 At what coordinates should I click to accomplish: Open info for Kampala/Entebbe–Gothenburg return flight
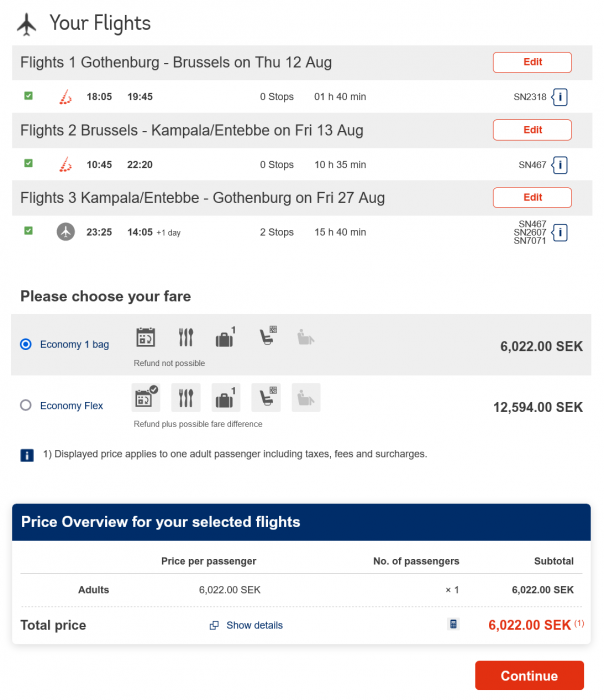click(x=561, y=232)
